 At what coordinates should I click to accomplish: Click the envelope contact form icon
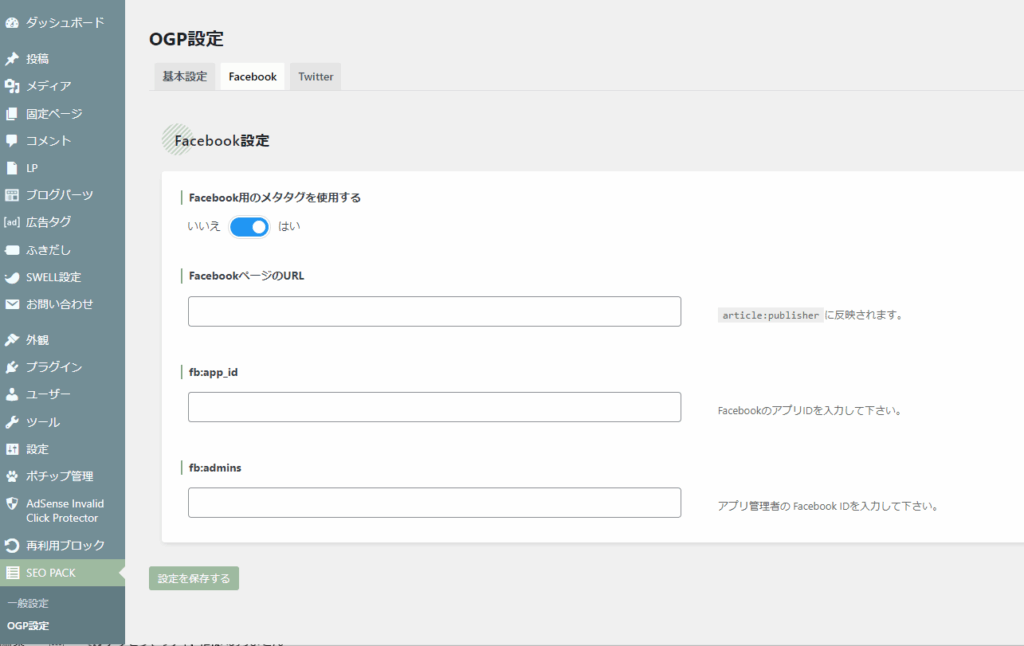12,304
